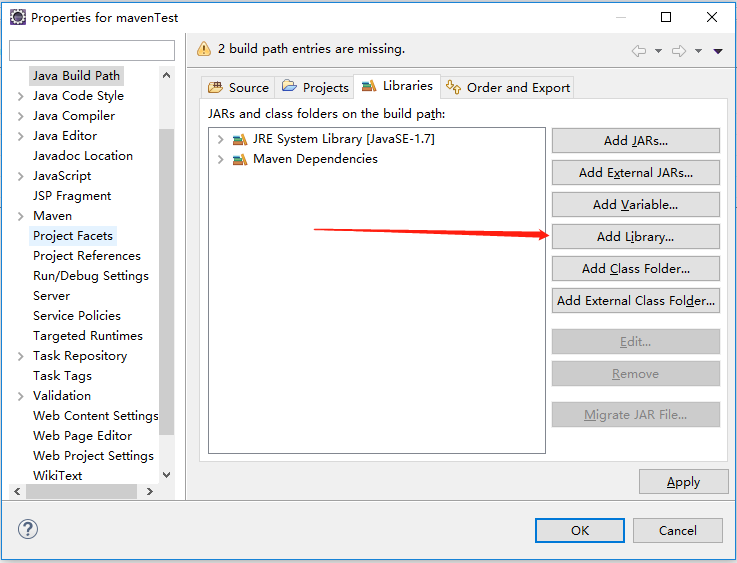Select the Maven sidebar label
Screen dimensions: 737x563
click(x=52, y=216)
